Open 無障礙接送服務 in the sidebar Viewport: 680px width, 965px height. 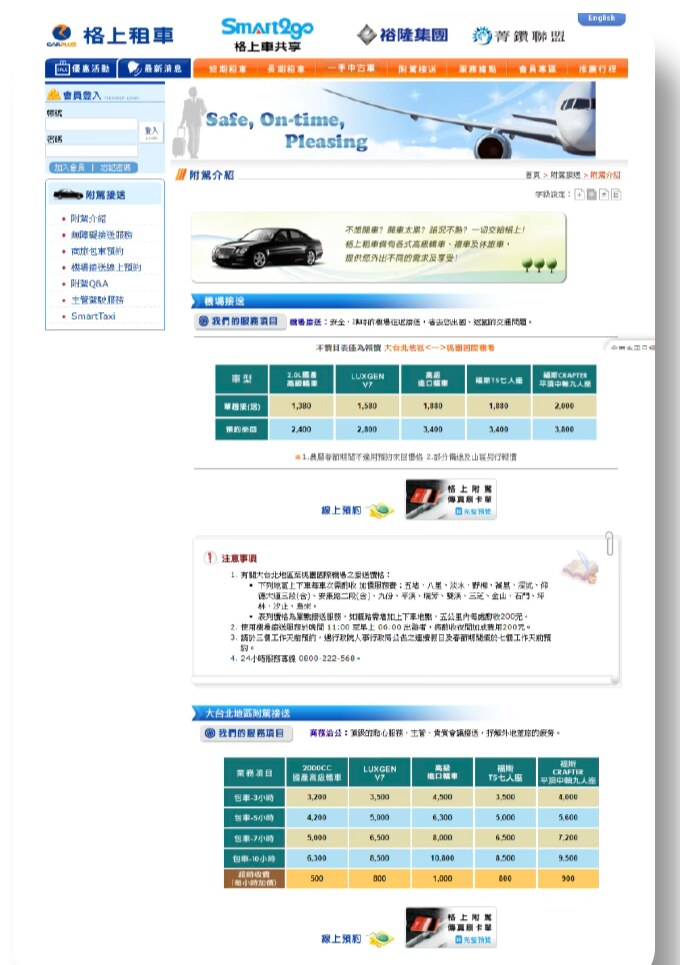(x=102, y=234)
